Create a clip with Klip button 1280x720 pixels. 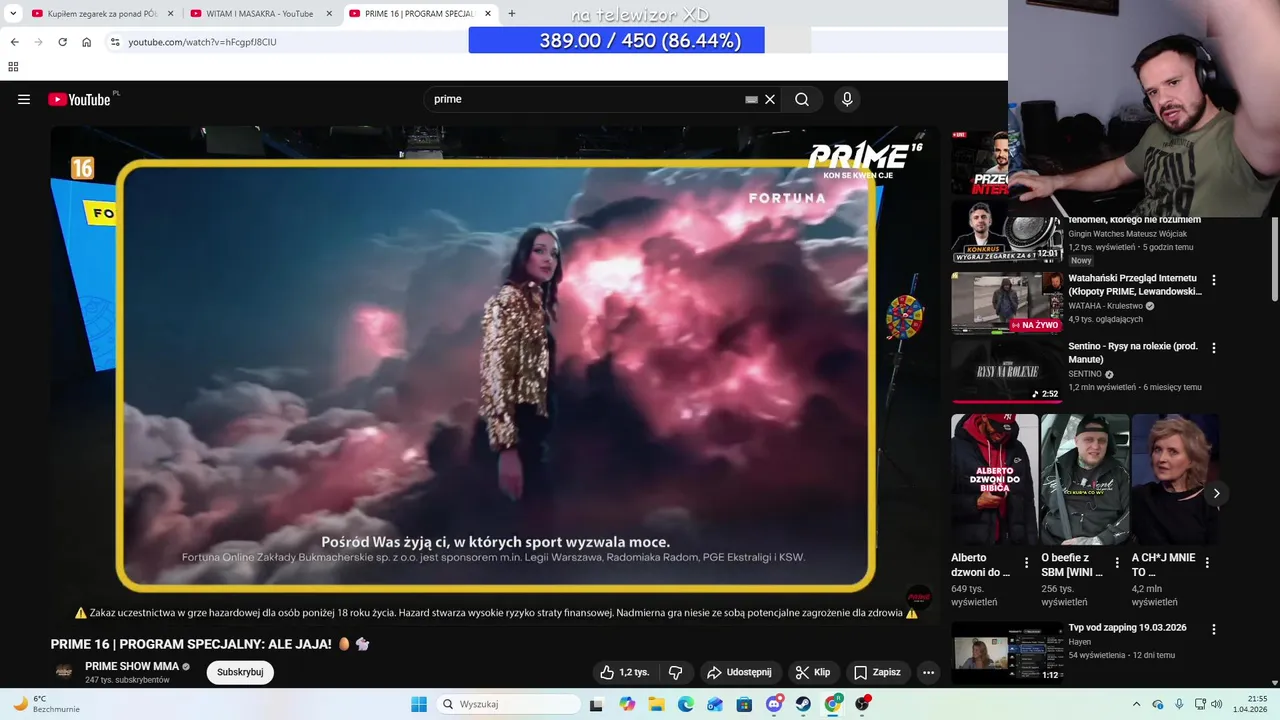point(813,672)
